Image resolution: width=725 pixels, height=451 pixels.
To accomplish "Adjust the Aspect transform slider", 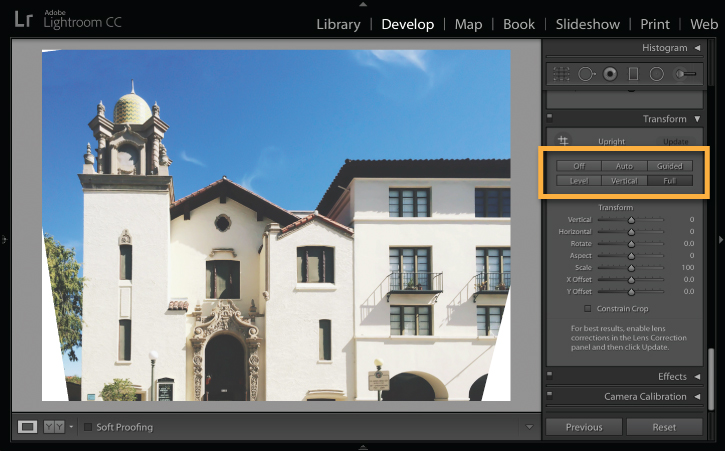I will [x=631, y=256].
